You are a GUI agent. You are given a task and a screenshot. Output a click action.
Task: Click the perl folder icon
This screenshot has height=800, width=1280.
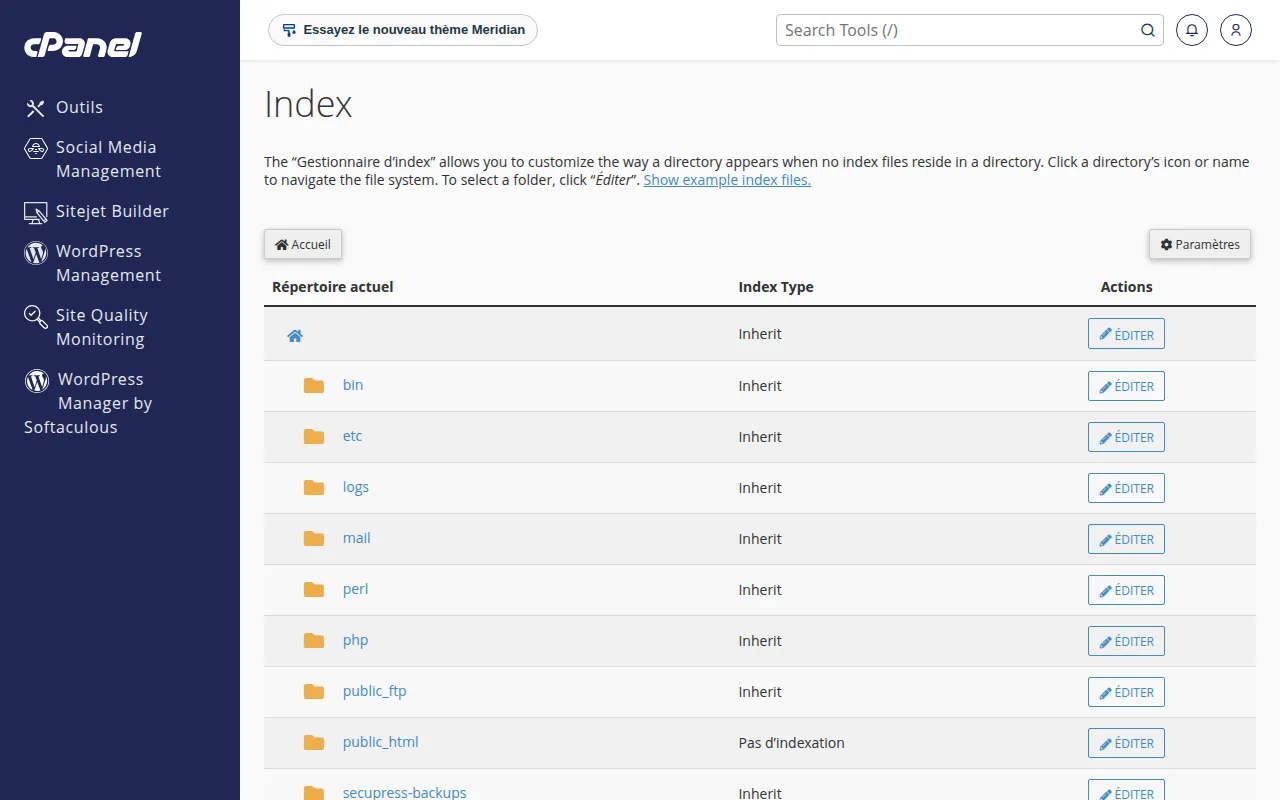(x=314, y=589)
